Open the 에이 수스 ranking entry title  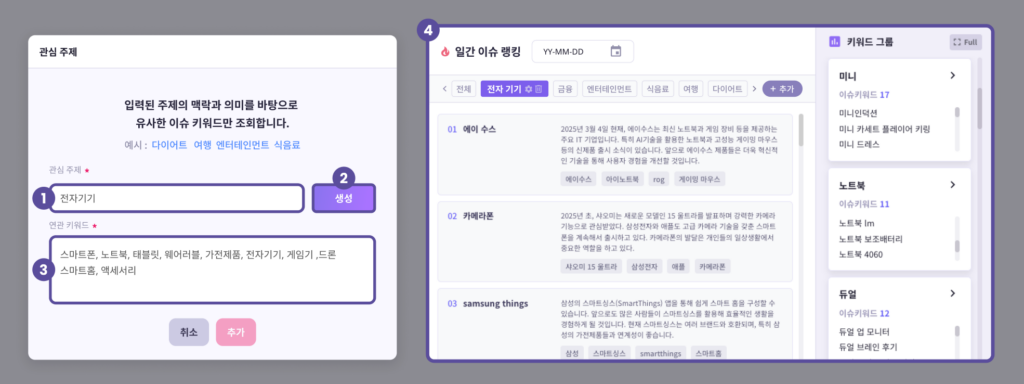(x=479, y=129)
